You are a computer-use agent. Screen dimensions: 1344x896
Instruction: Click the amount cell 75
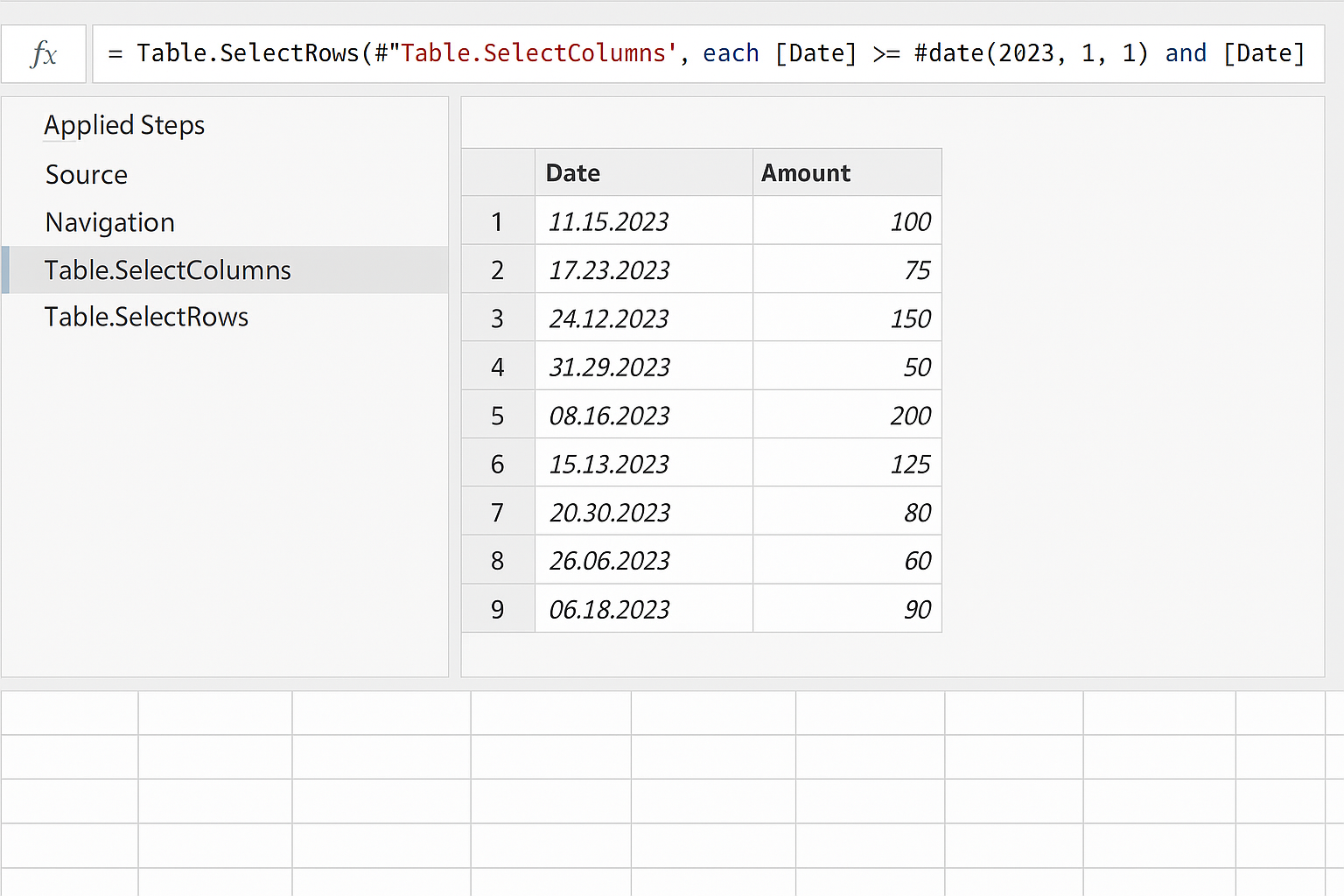[x=847, y=269]
